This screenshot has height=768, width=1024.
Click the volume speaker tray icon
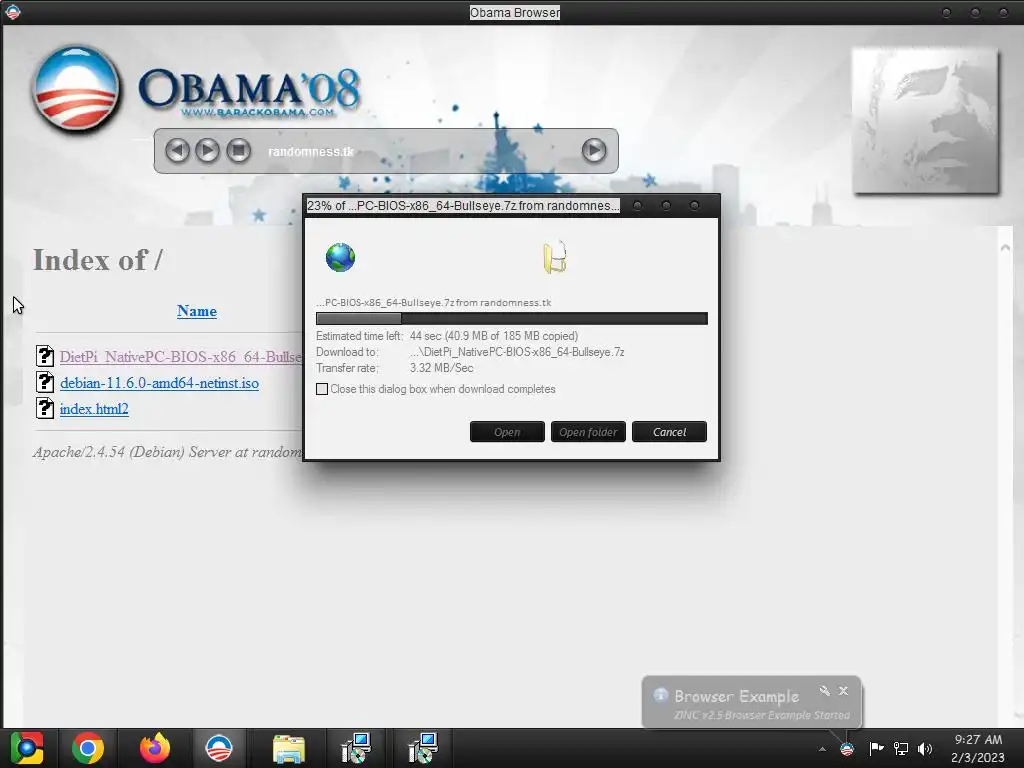[x=925, y=748]
